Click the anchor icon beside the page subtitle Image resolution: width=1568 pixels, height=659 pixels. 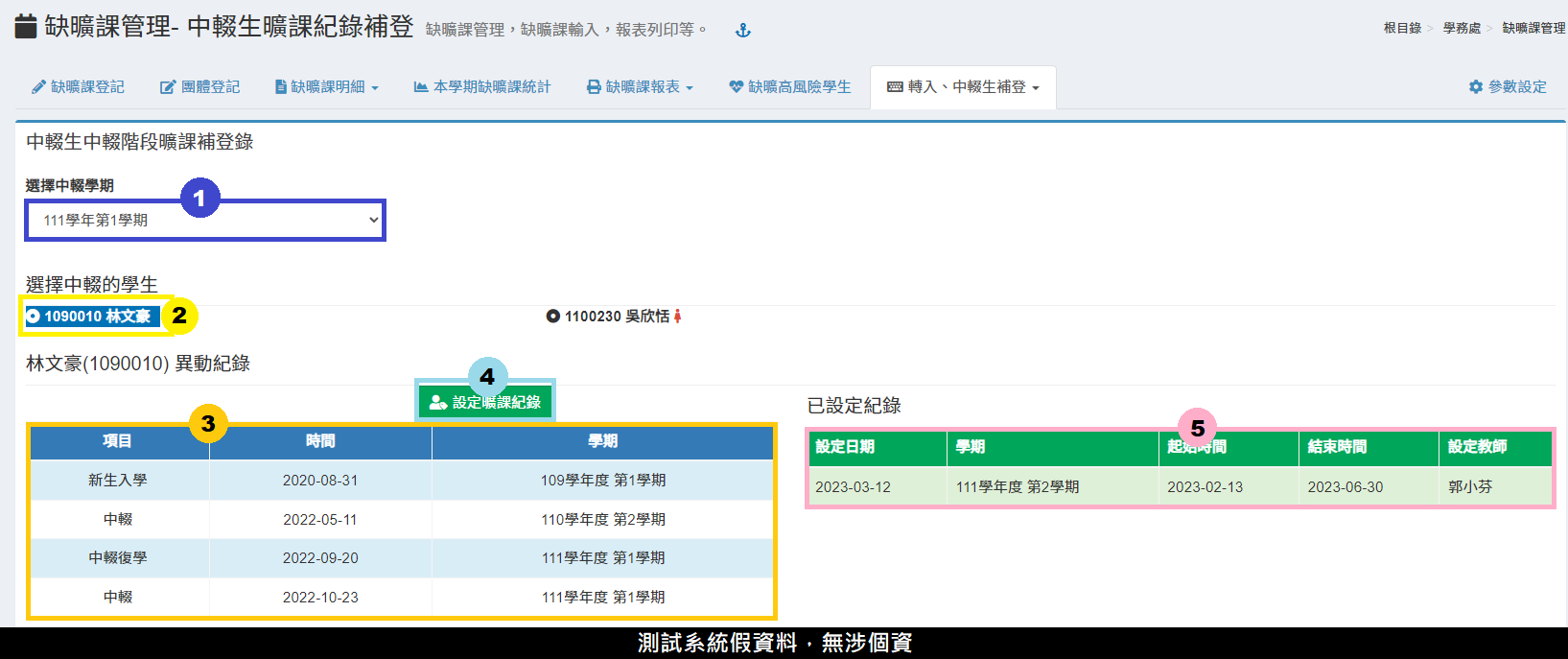[742, 31]
